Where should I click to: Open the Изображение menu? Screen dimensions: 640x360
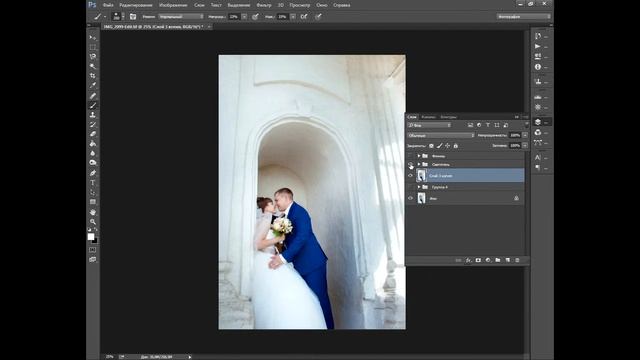tap(173, 5)
